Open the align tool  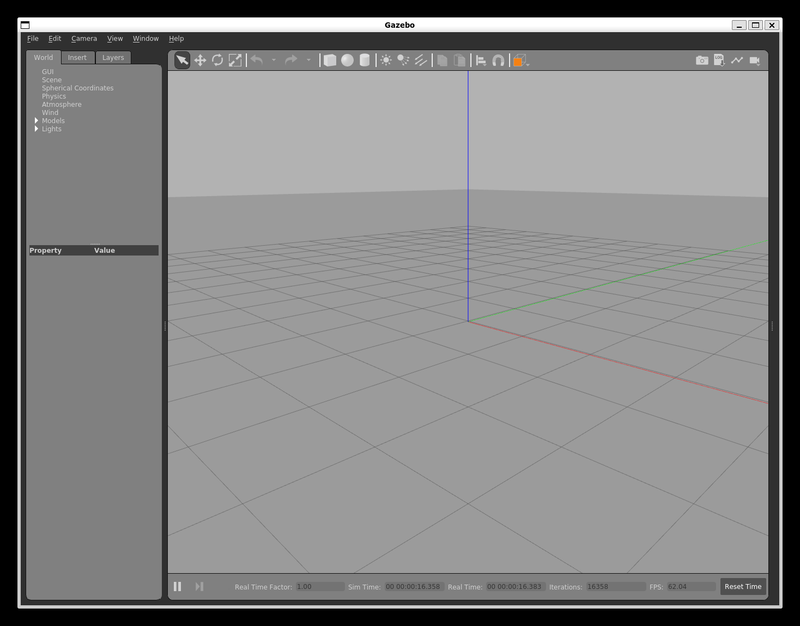[481, 60]
